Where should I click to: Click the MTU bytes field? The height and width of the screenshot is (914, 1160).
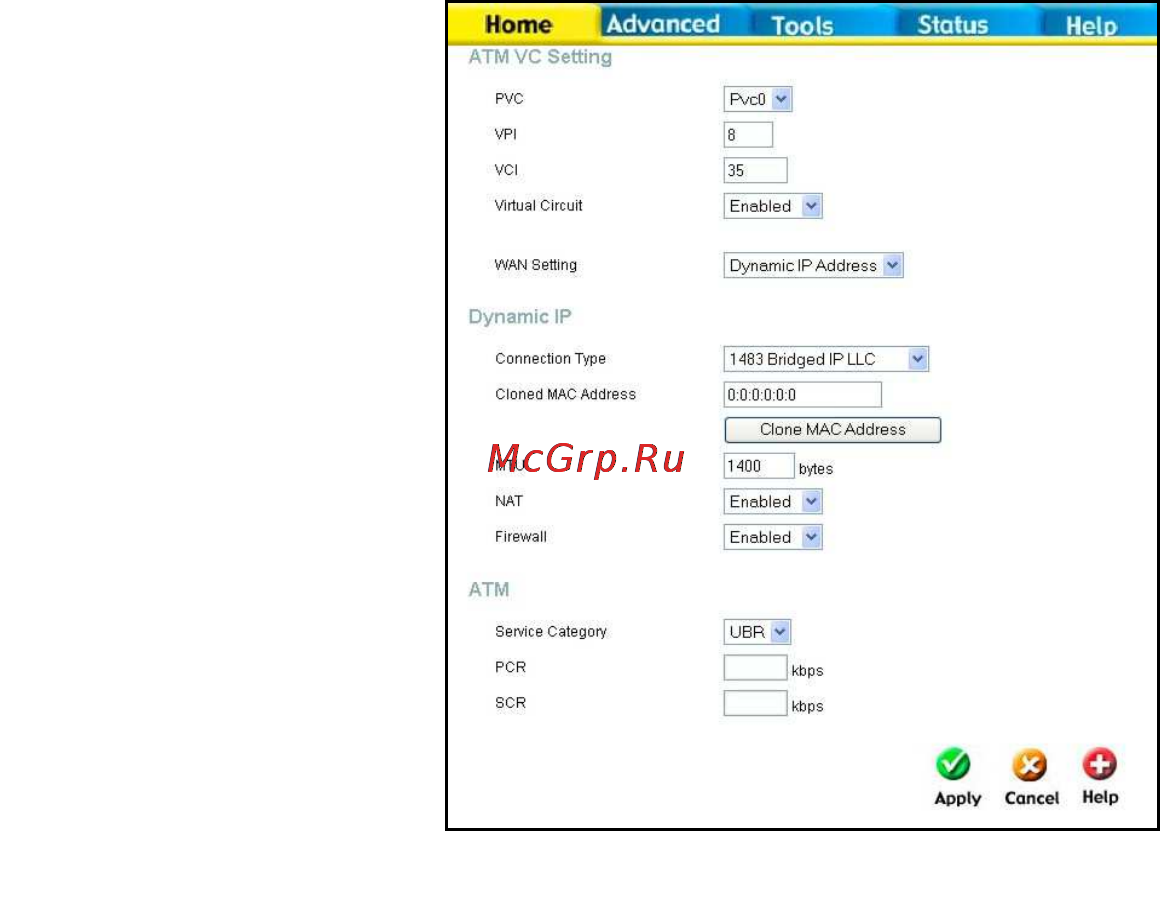pyautogui.click(x=759, y=466)
